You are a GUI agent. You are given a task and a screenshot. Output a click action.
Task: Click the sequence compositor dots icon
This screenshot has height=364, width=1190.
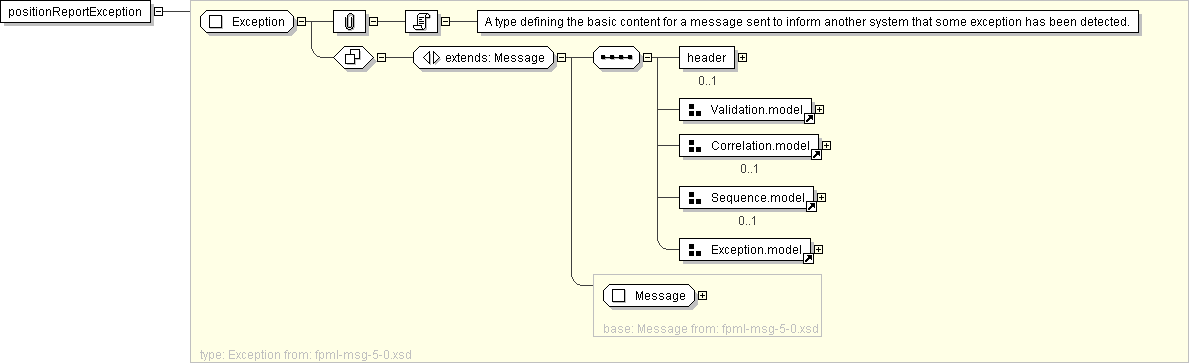pos(616,57)
